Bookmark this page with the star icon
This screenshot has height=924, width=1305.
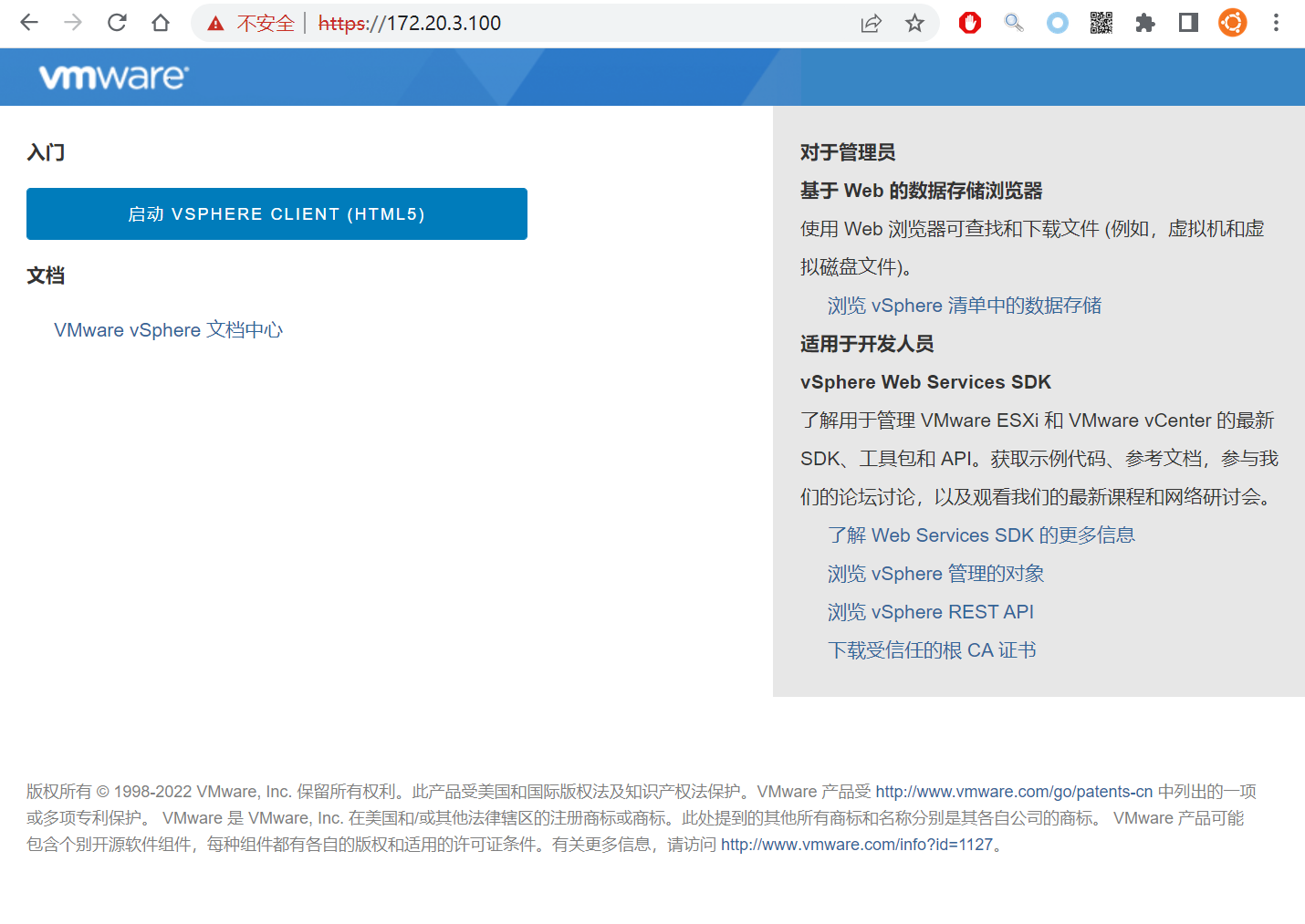click(x=915, y=23)
